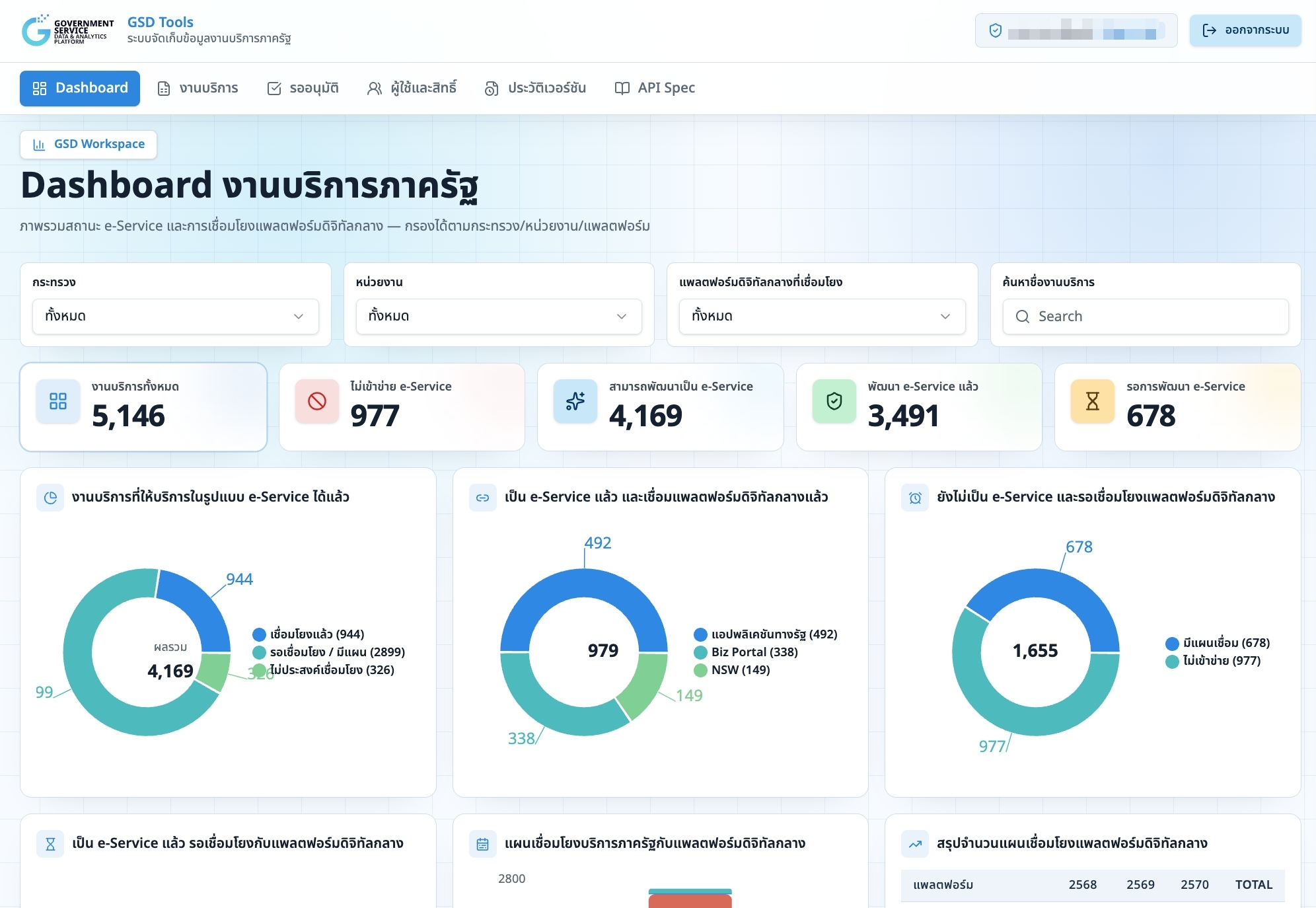Click the green shield-check icon on พัฒนาแล้ว card
The image size is (1316, 908).
[x=834, y=401]
